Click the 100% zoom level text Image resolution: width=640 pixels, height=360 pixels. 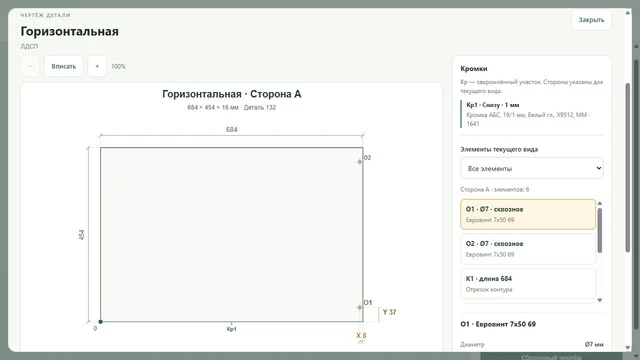click(118, 66)
